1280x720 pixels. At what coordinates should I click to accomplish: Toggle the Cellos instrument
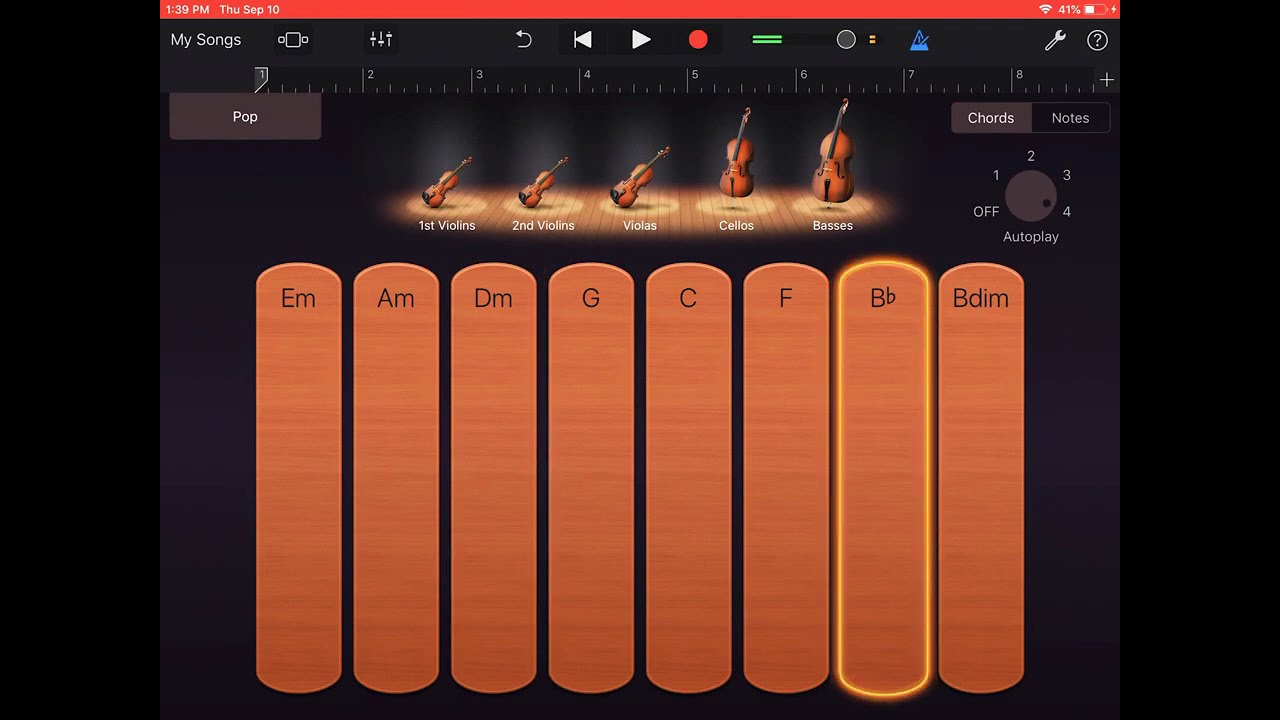[736, 170]
